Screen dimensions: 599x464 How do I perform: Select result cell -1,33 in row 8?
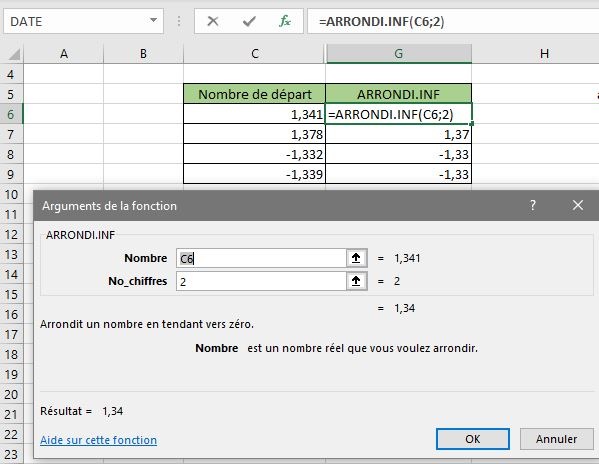(398, 154)
